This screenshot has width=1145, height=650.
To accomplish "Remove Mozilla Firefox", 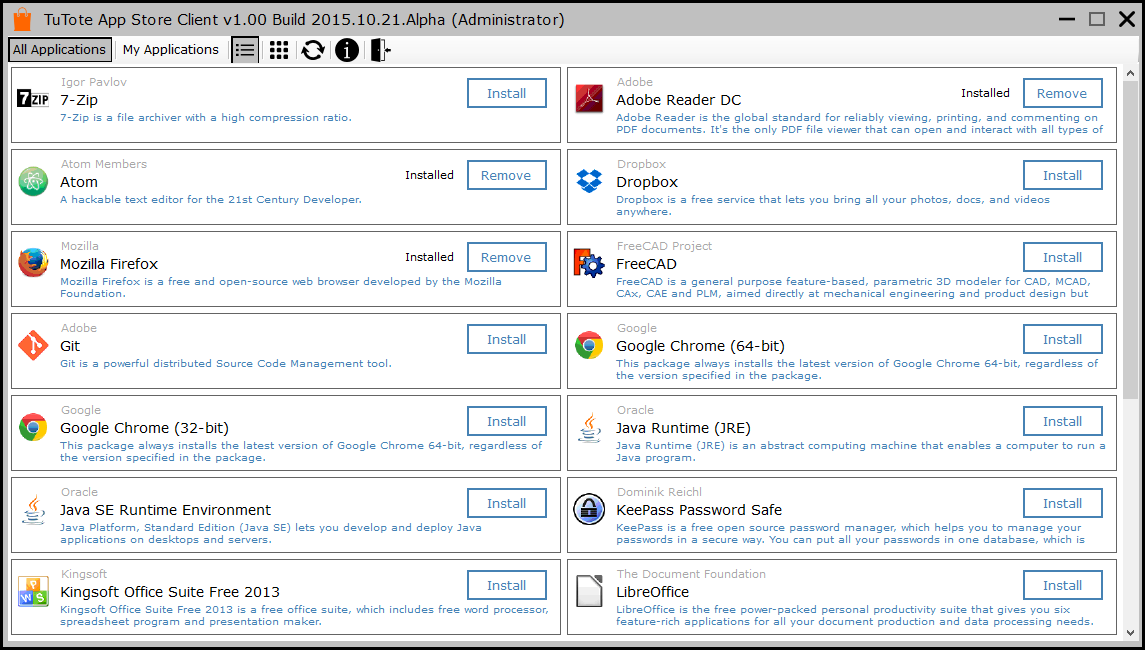I will 507,257.
